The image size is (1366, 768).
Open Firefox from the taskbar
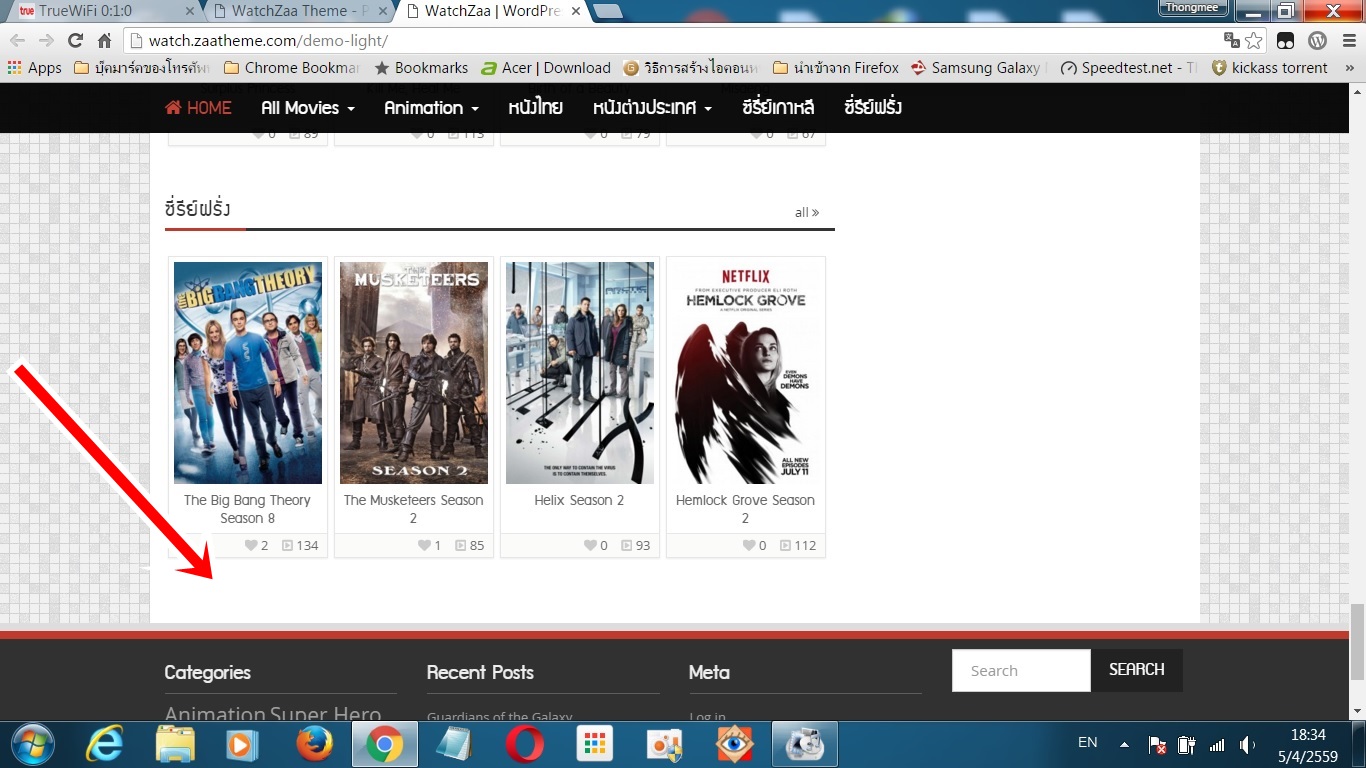313,745
